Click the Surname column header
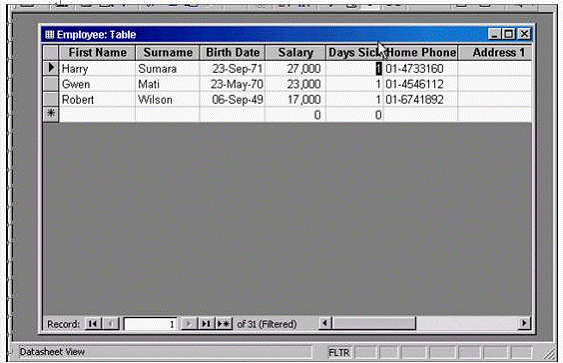This screenshot has height=363, width=563. click(x=168, y=53)
